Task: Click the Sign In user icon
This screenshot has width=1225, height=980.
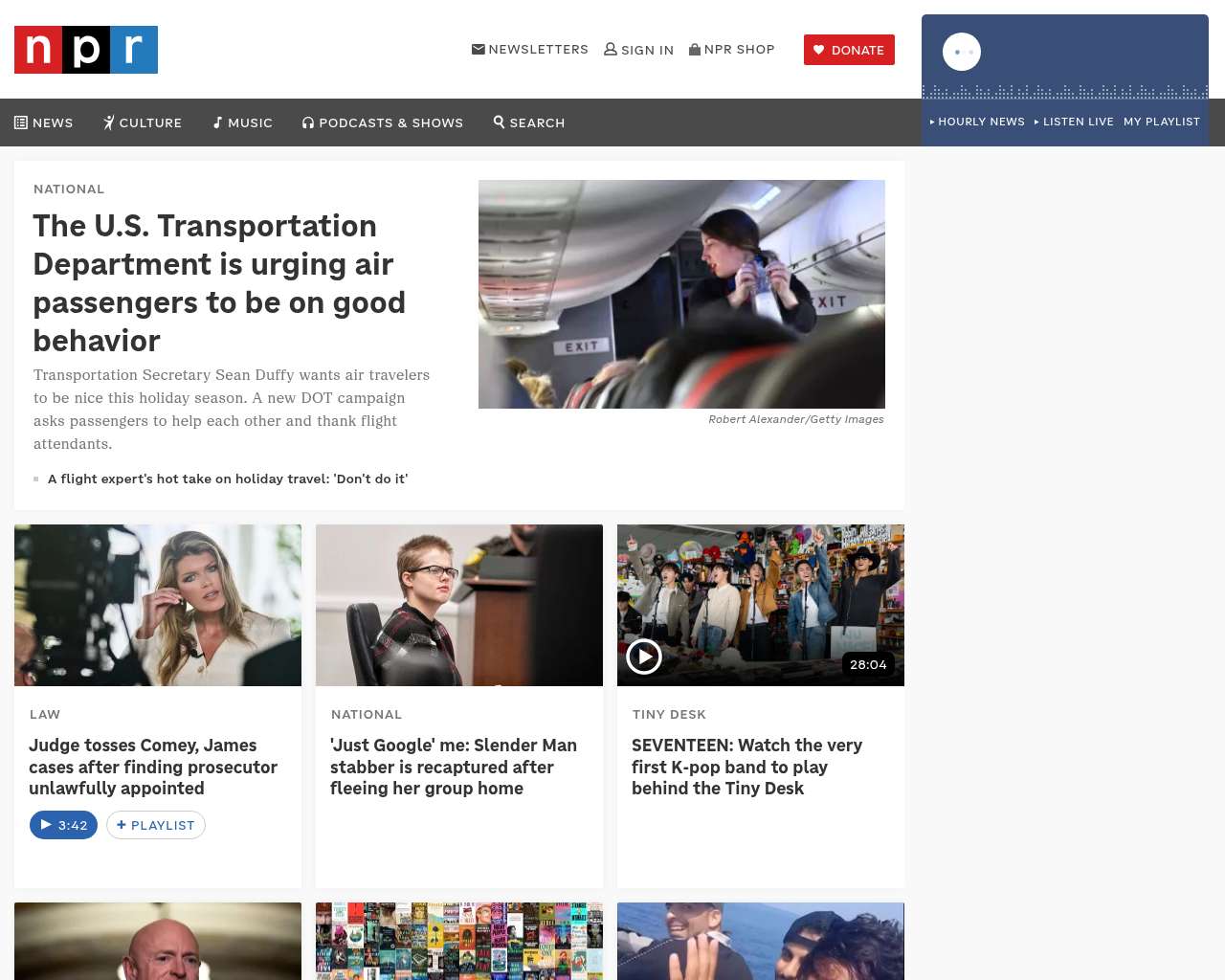Action: [611, 49]
